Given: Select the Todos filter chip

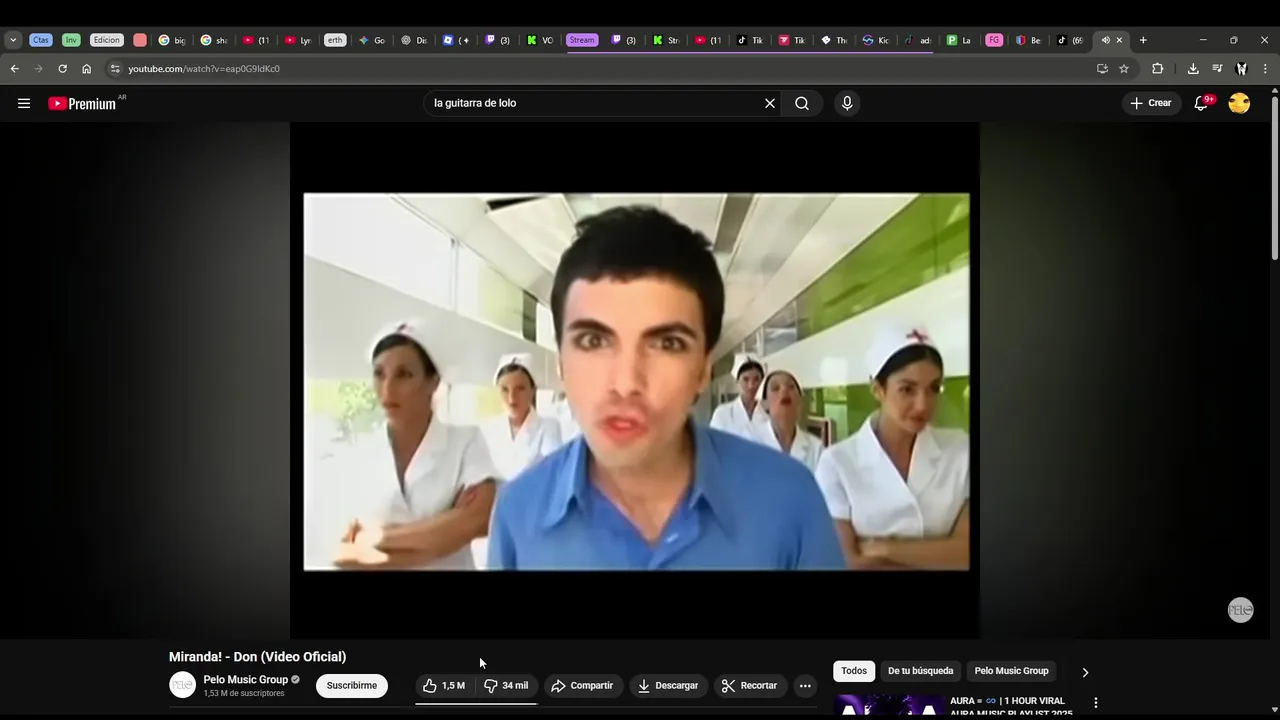Looking at the screenshot, I should [x=854, y=671].
